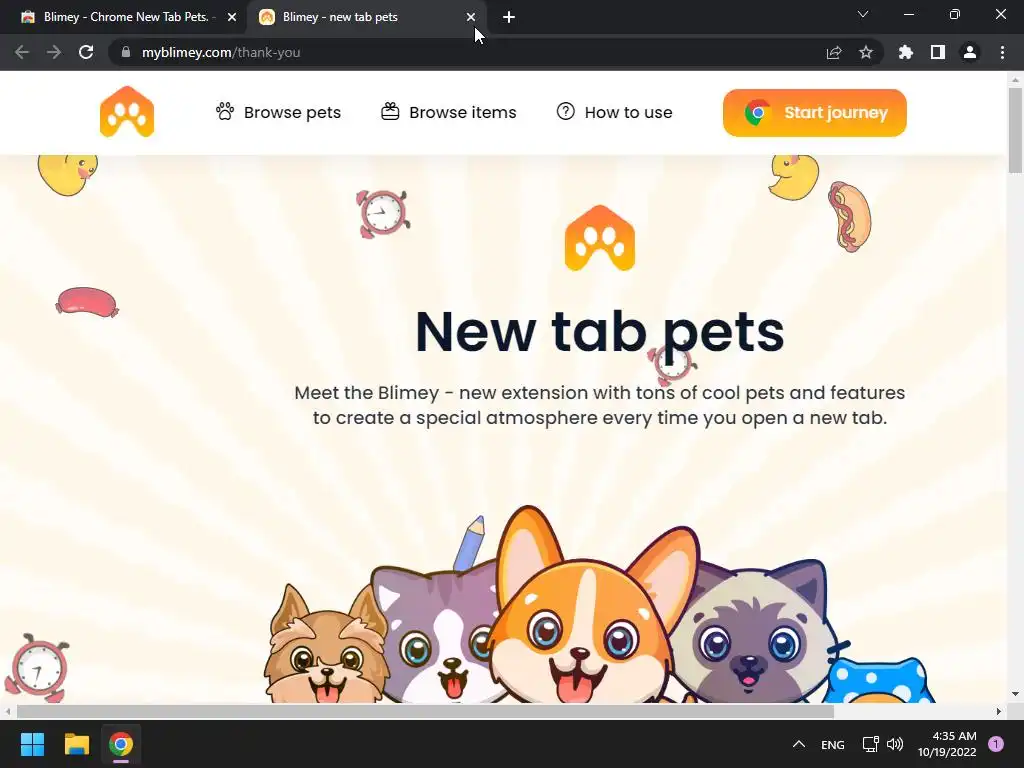
Task: Click the lock icon for site information
Action: tap(126, 52)
